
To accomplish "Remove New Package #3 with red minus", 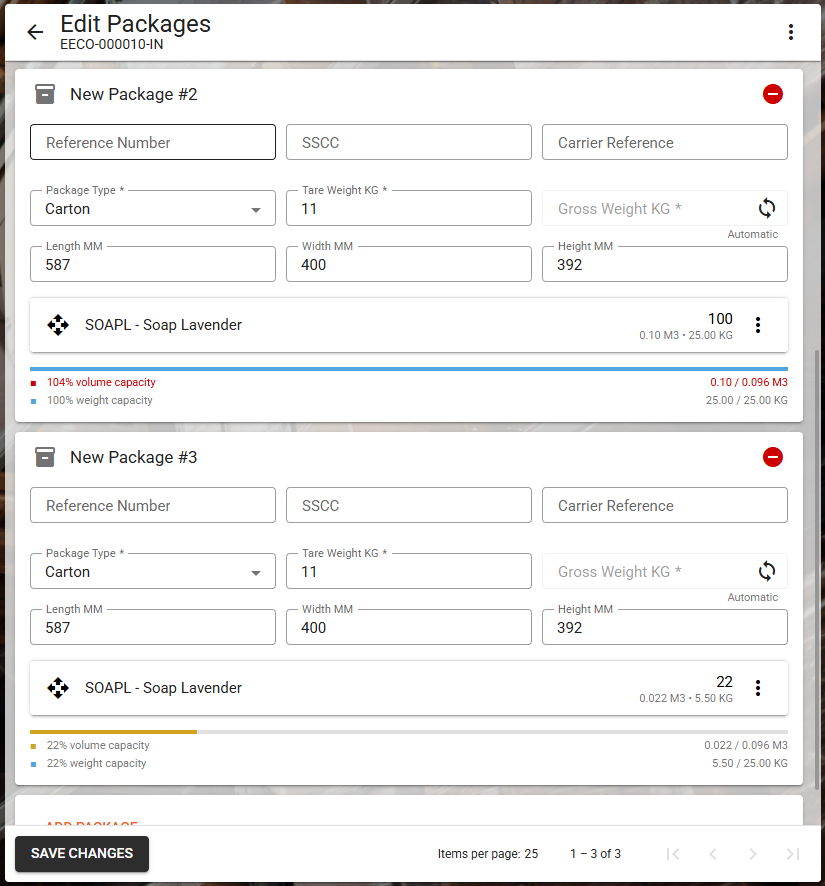I will tap(772, 457).
